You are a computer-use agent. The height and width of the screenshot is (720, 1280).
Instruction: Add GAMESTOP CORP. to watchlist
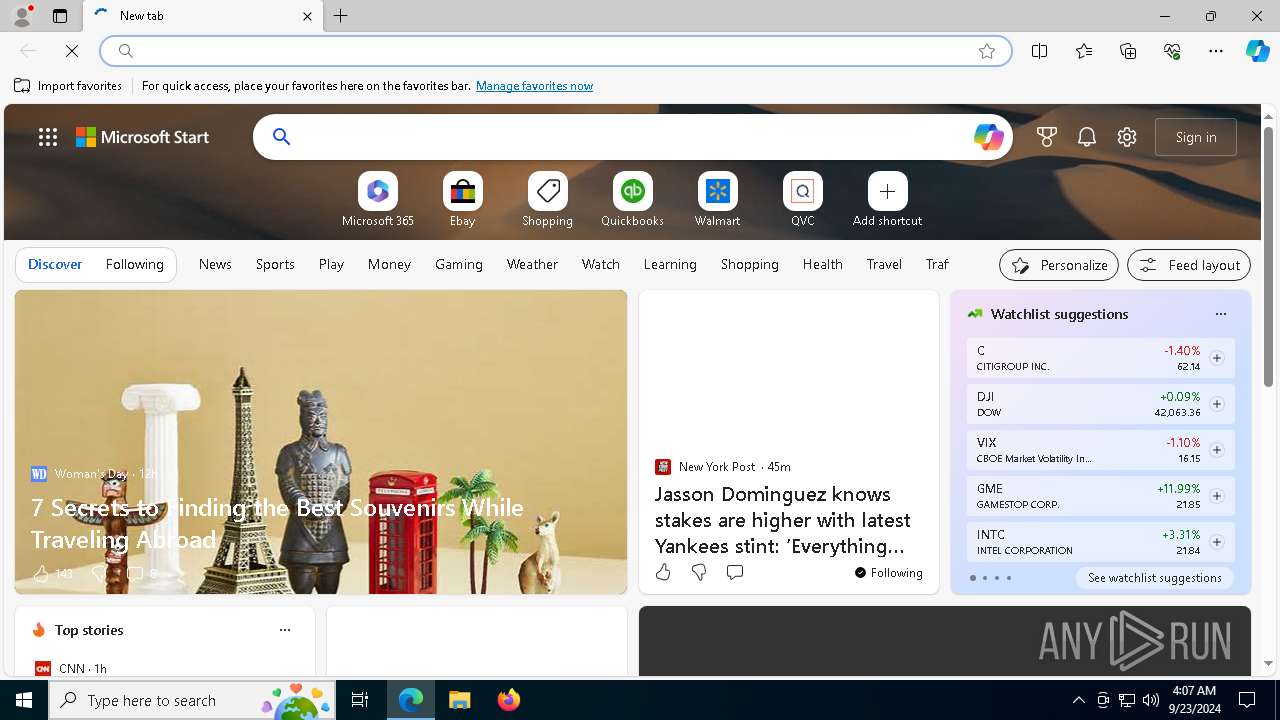1216,496
